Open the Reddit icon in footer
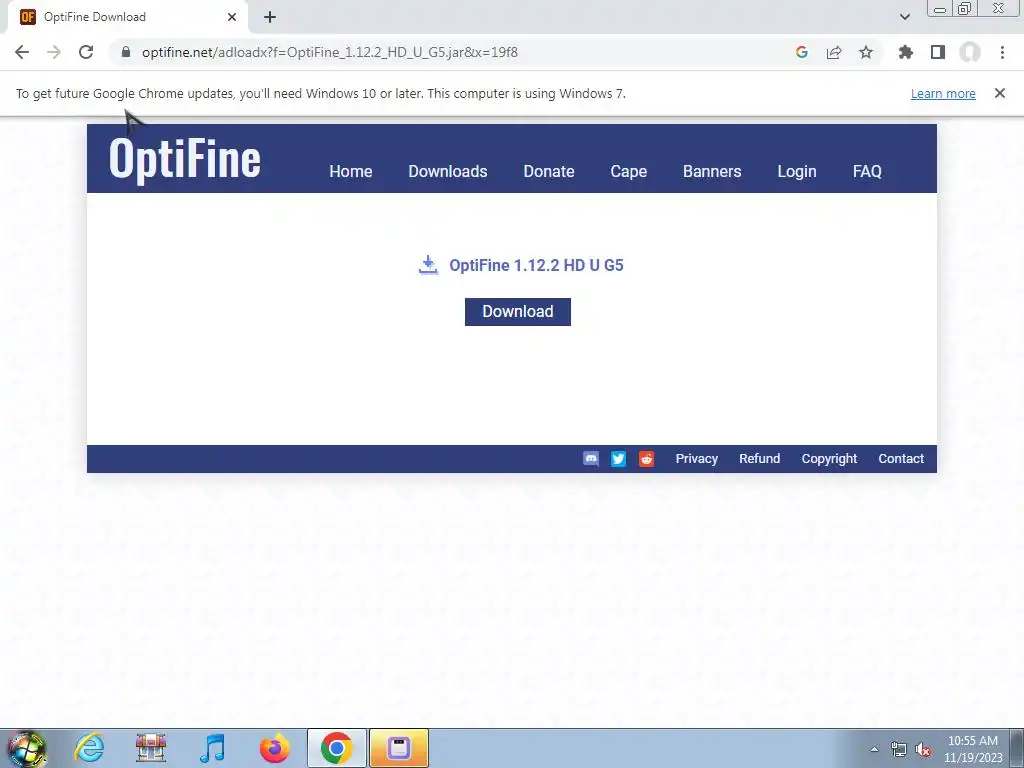1024x768 pixels. coord(647,459)
